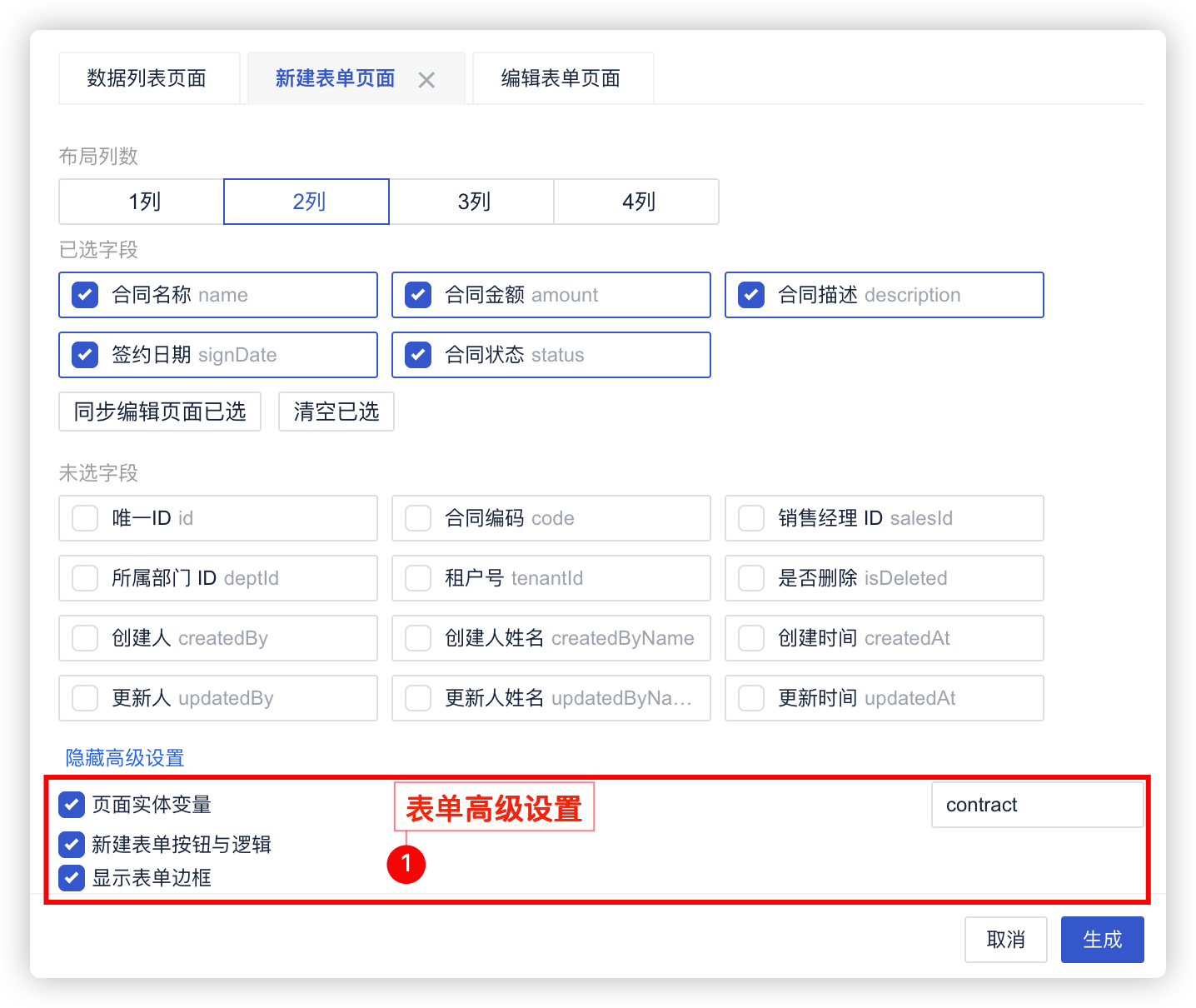Switch to the 数据列表页面 tab

(x=147, y=77)
